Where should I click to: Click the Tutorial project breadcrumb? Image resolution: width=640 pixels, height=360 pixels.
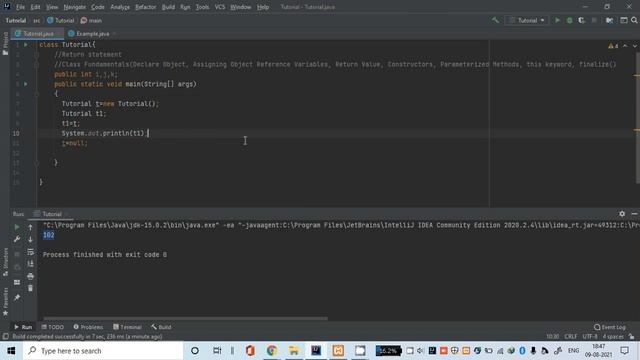tap(16, 20)
